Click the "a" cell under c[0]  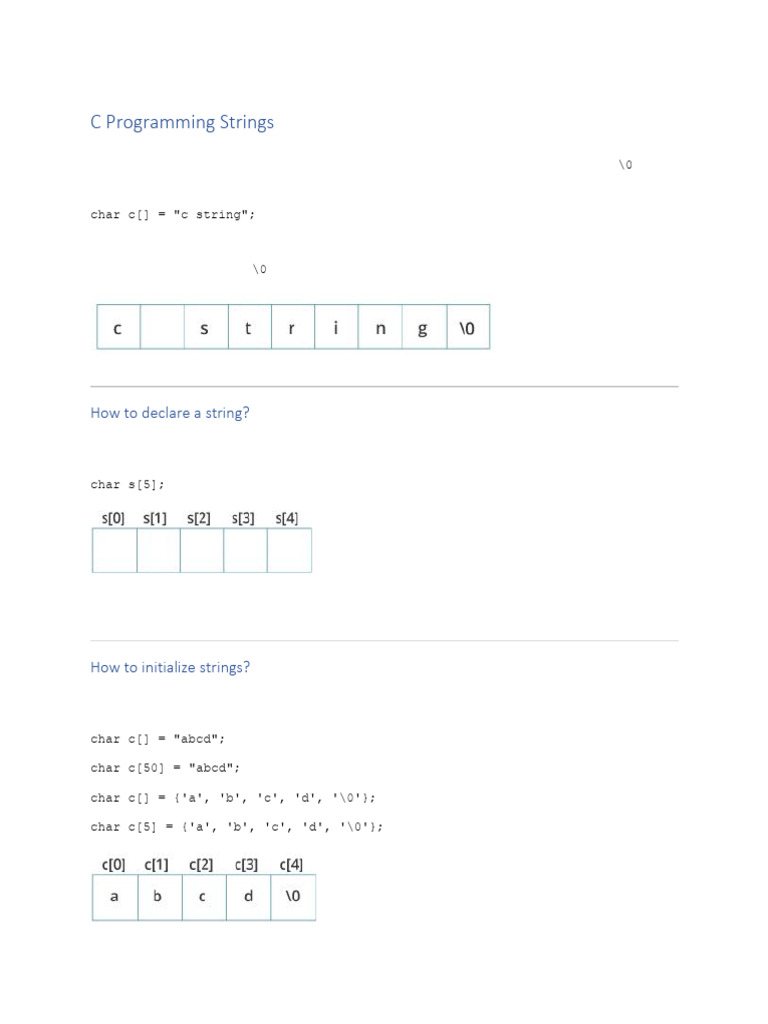click(x=114, y=897)
